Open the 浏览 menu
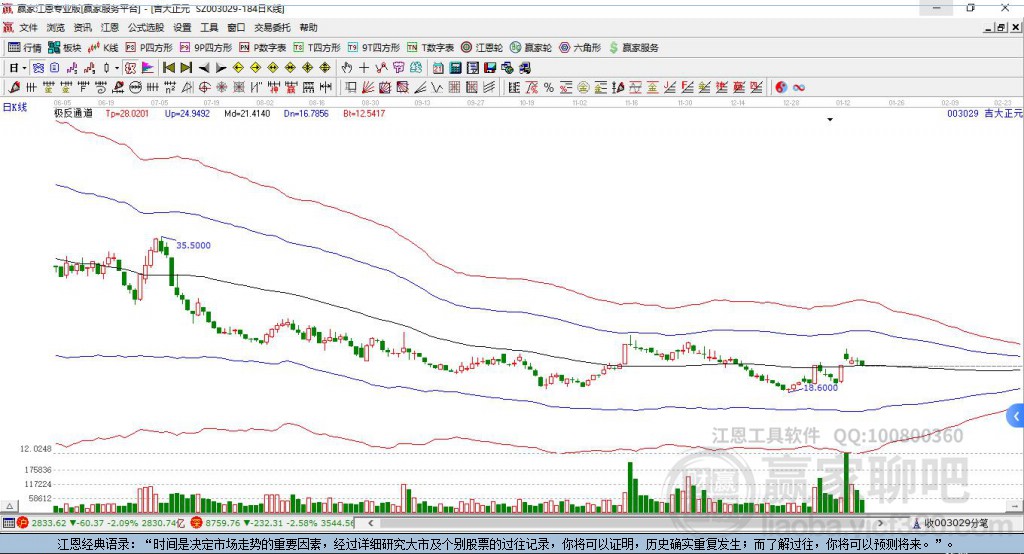1024x554 pixels. click(x=56, y=27)
